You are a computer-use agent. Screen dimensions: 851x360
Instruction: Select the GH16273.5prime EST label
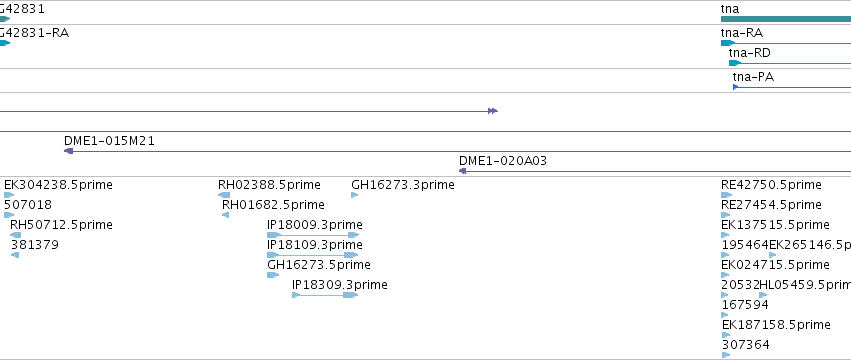(319, 265)
